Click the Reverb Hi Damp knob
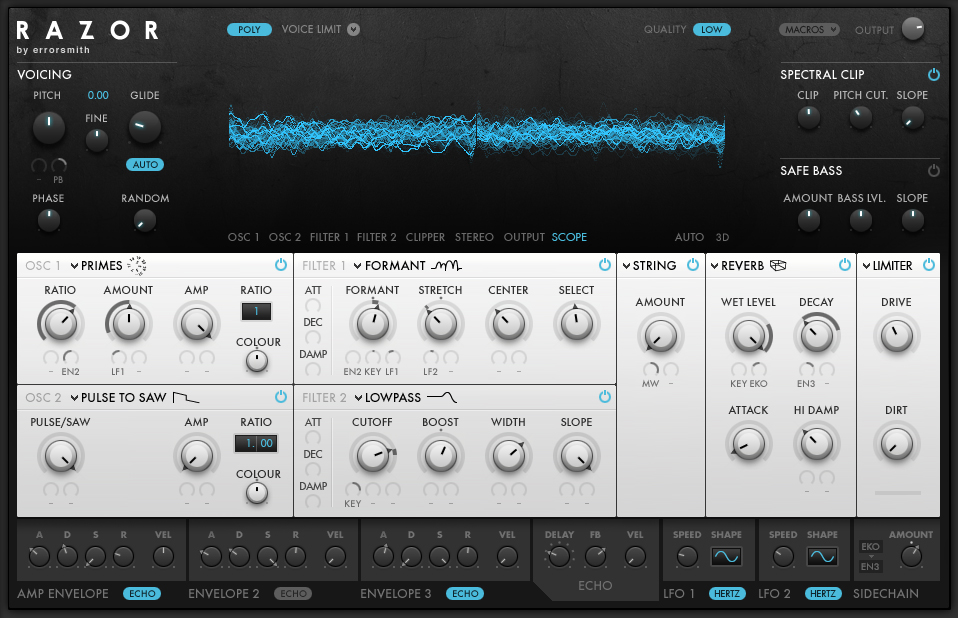Image resolution: width=958 pixels, height=618 pixels. point(816,444)
